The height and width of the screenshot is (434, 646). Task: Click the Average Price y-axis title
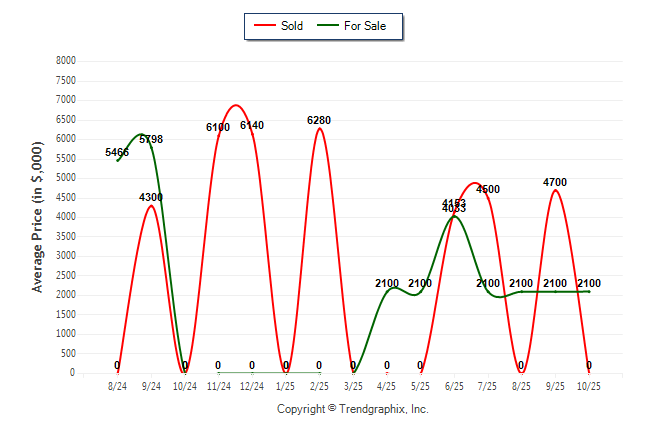[x=38, y=217]
